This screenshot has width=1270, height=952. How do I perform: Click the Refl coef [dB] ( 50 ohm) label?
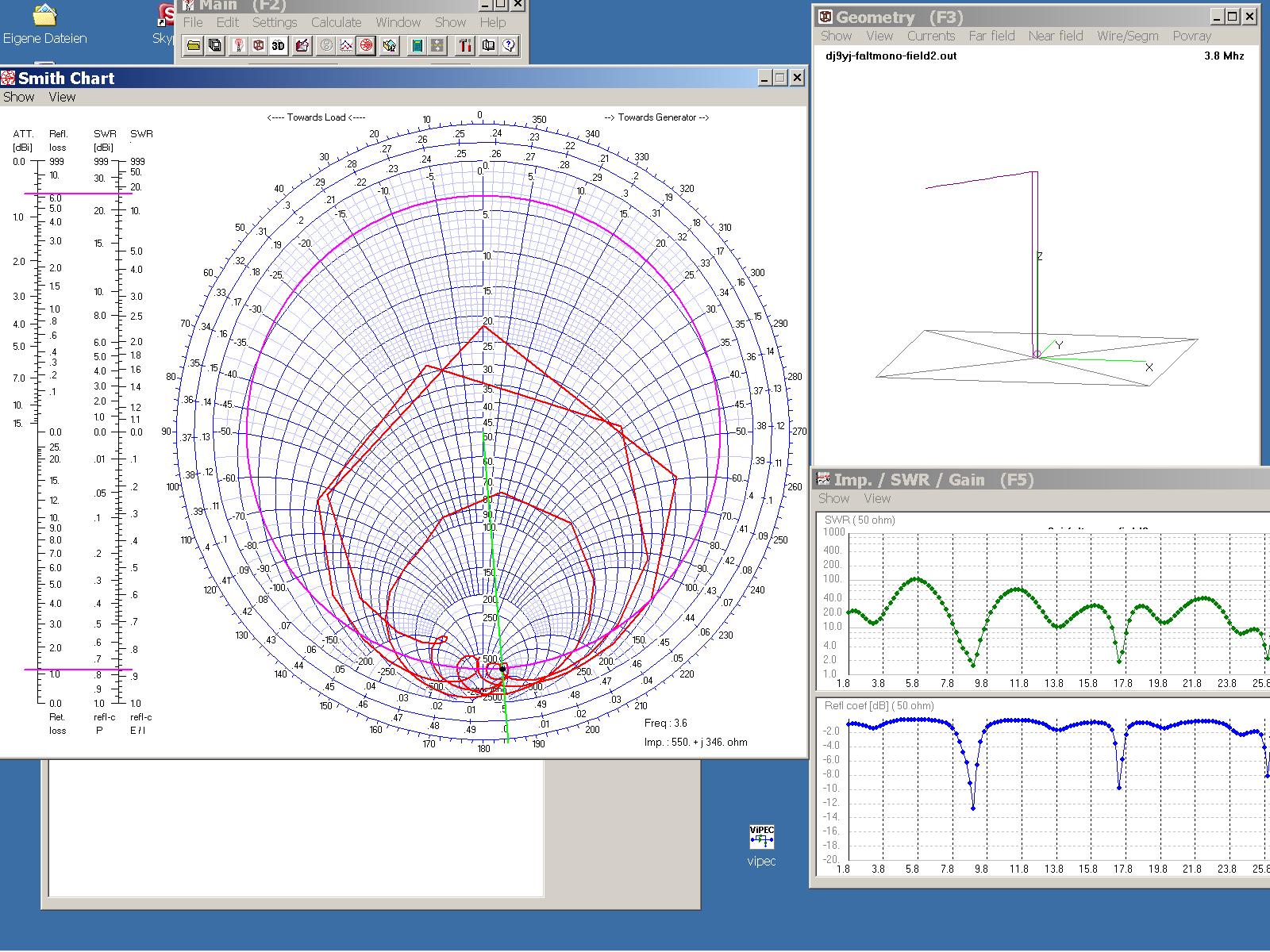click(879, 705)
